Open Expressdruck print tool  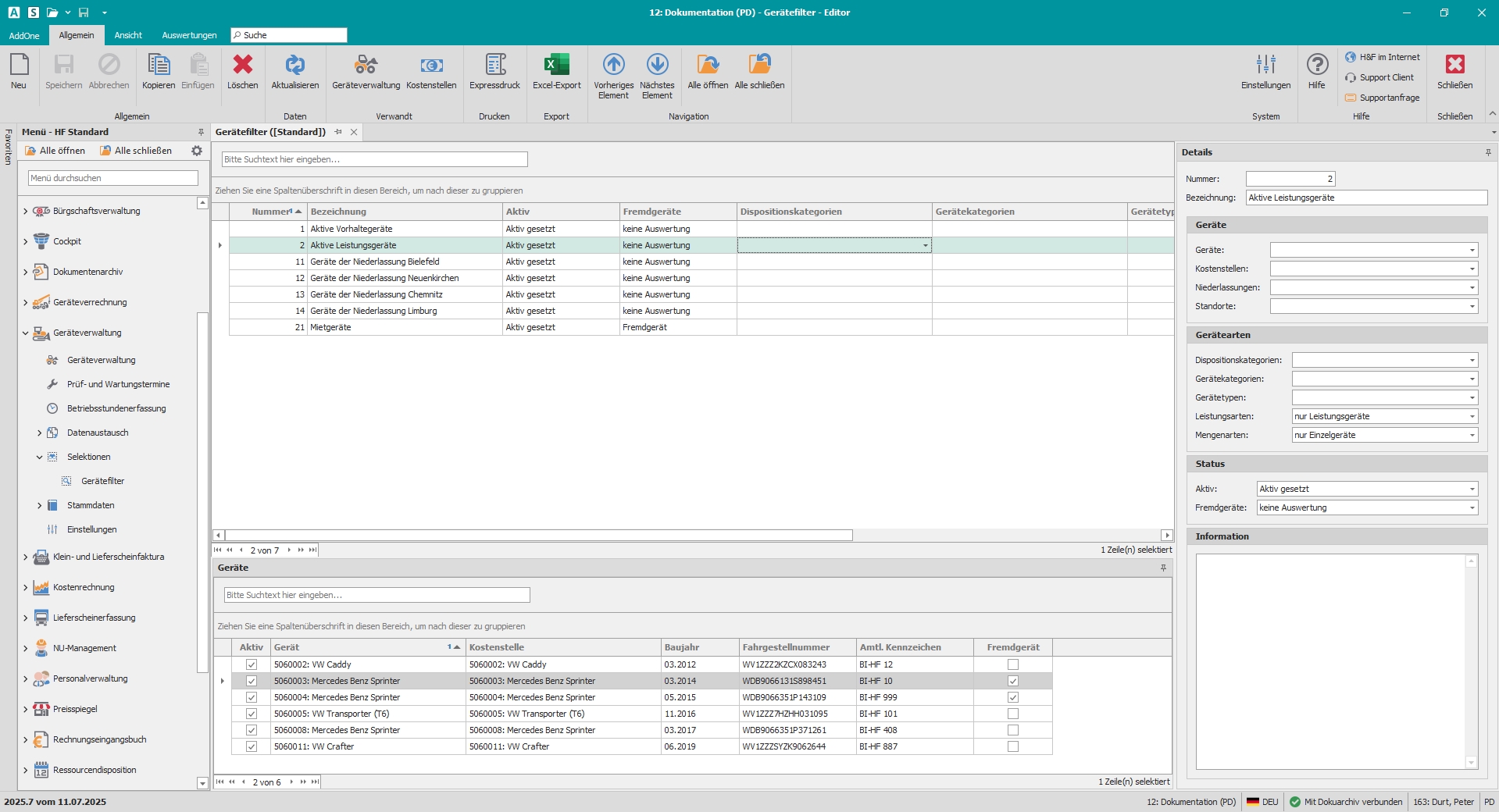tap(494, 66)
